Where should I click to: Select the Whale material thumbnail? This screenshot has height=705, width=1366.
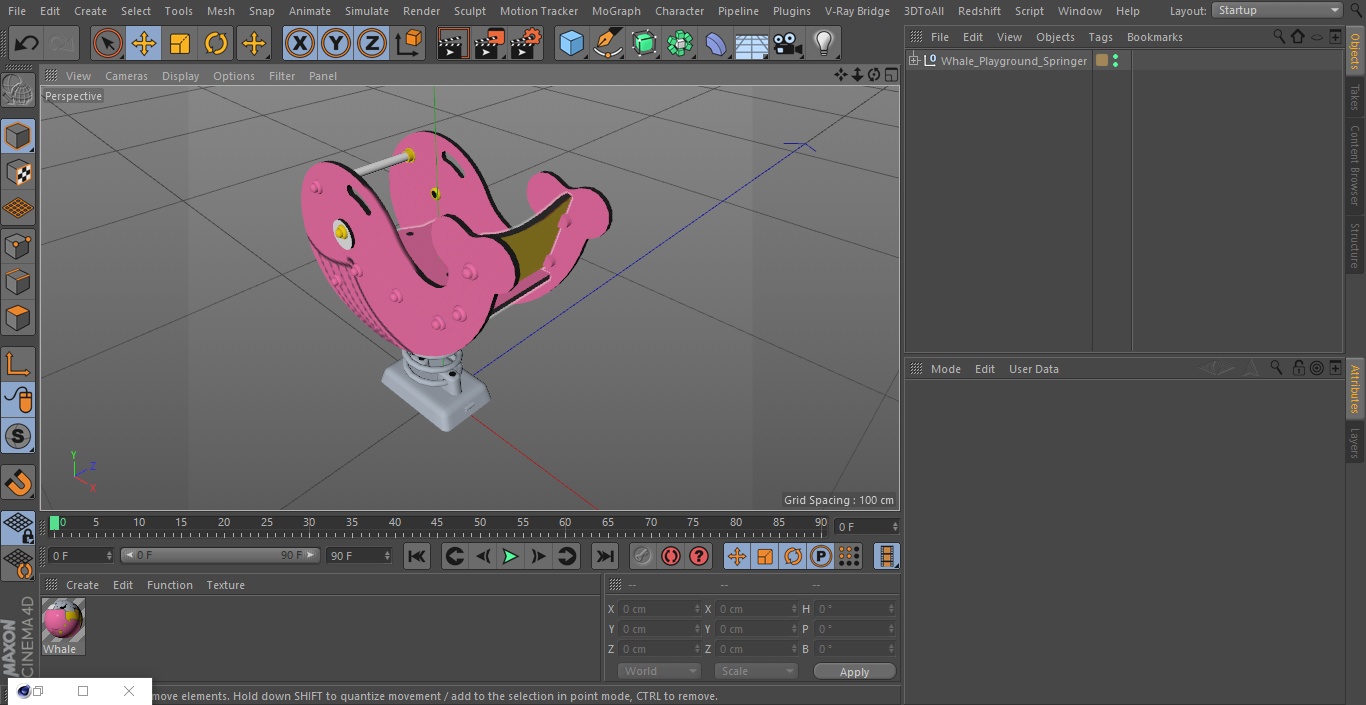[63, 621]
